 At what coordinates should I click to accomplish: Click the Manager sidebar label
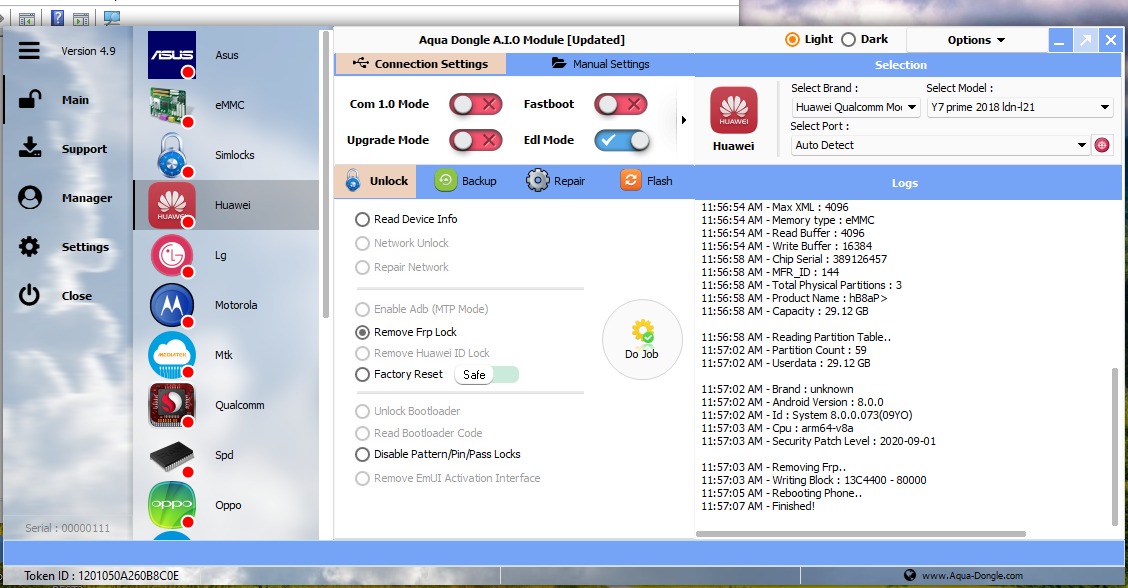[87, 198]
